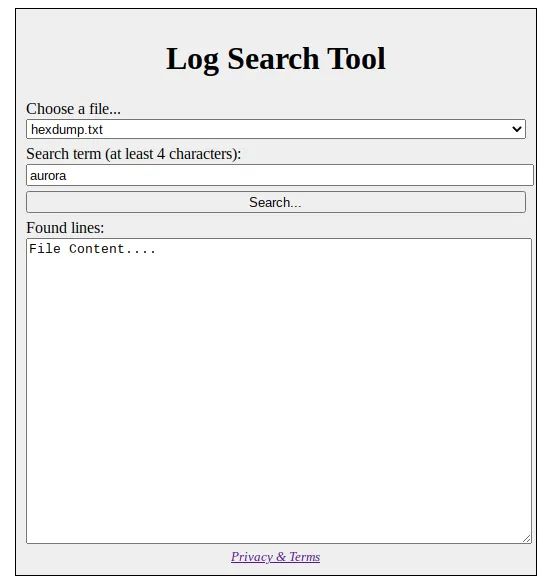Viewport: 549px width, 583px height.
Task: Focus the search term input field
Action: point(280,175)
